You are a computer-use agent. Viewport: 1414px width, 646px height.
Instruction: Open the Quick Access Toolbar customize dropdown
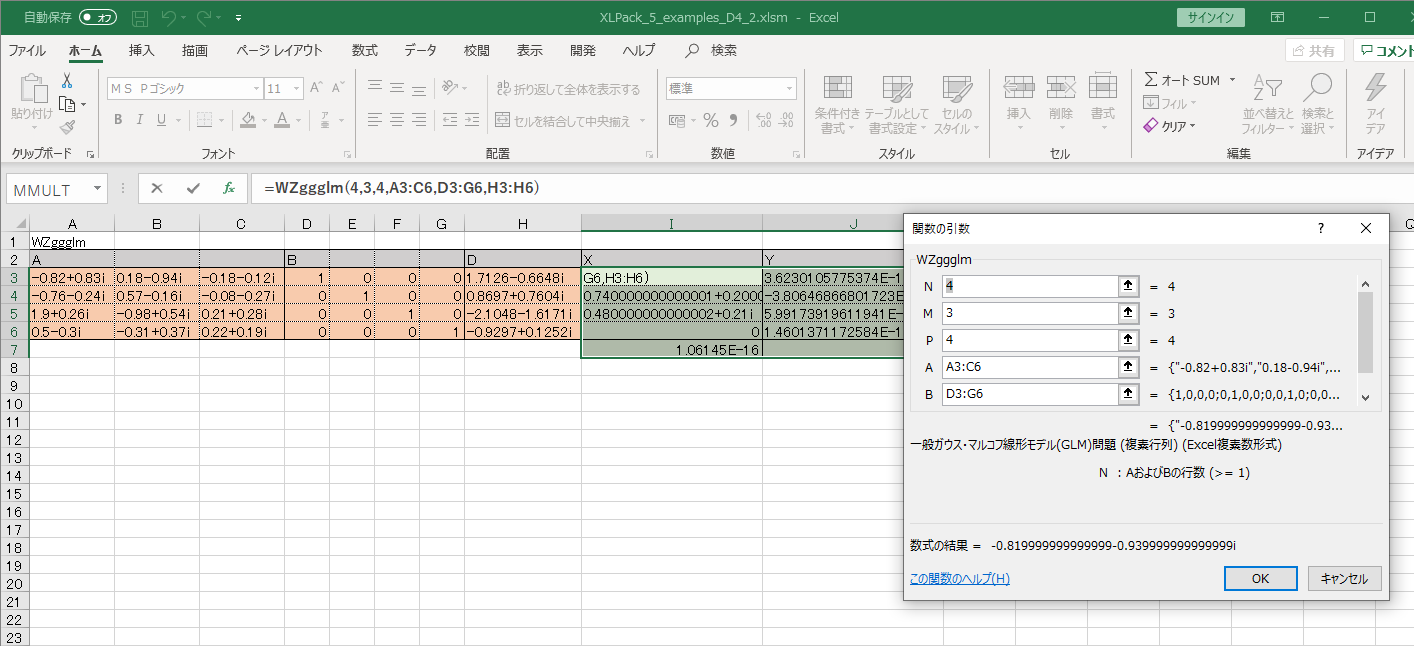[238, 18]
